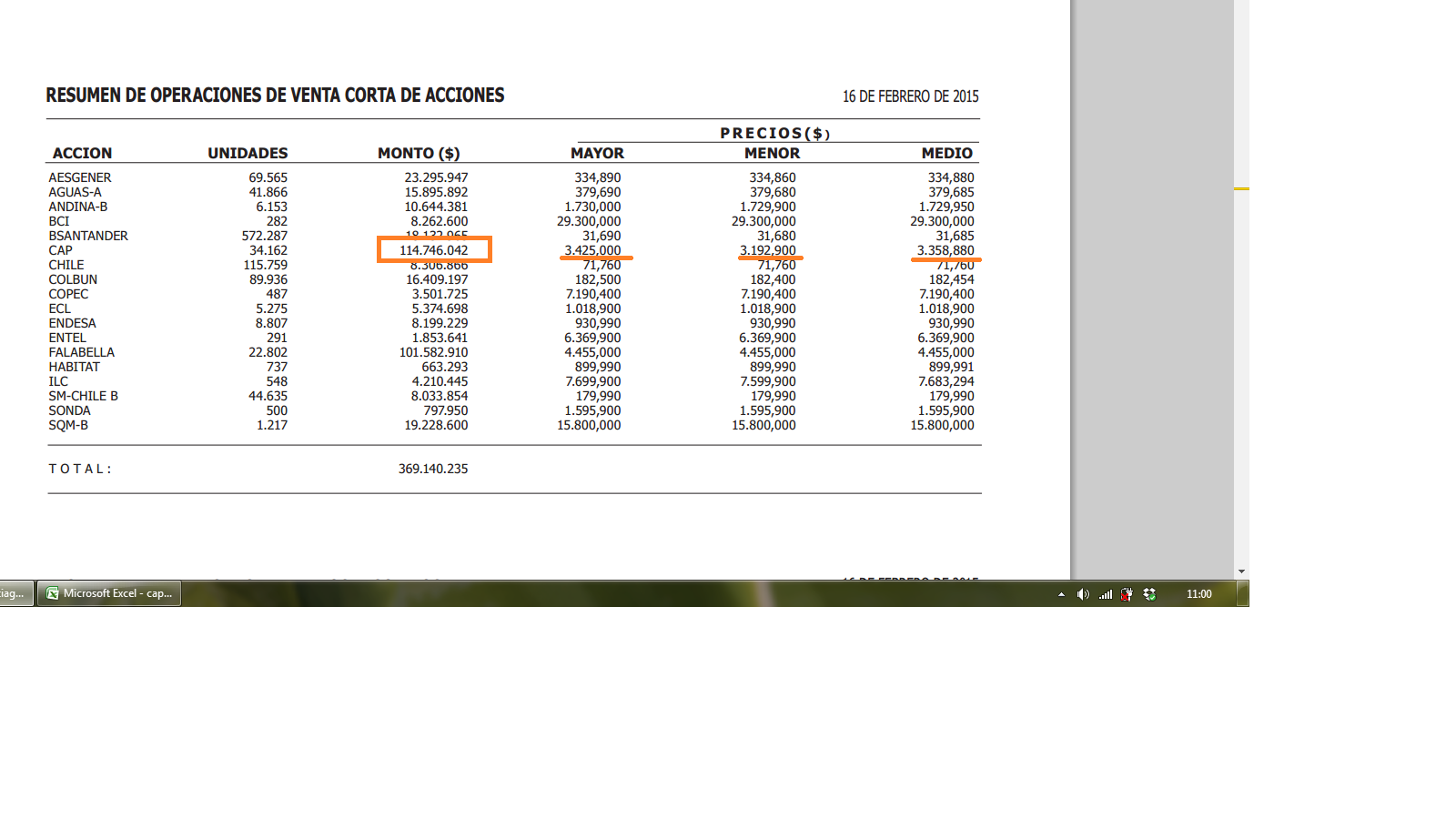The width and height of the screenshot is (1456, 819).
Task: Select the CAP row name
Action: [60, 250]
